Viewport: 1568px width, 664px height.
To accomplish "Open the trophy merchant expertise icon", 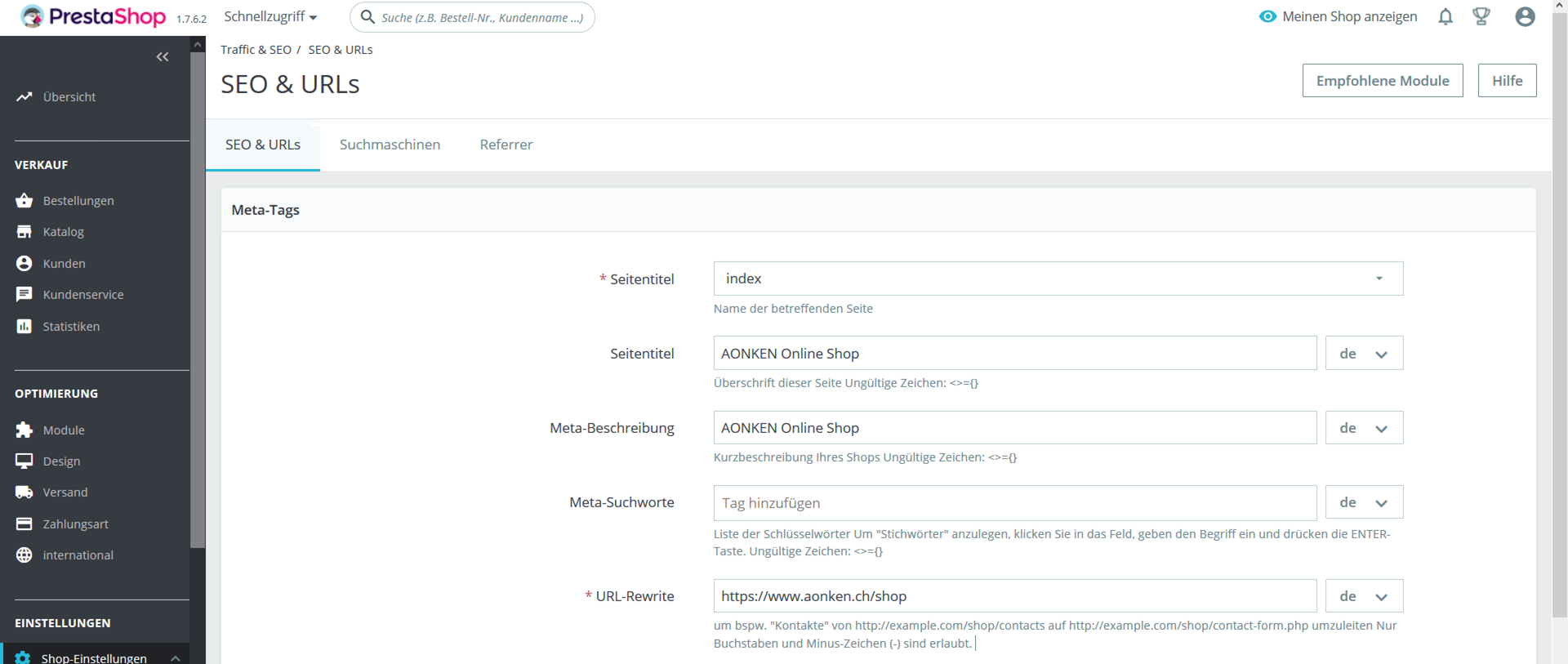I will coord(1481,16).
